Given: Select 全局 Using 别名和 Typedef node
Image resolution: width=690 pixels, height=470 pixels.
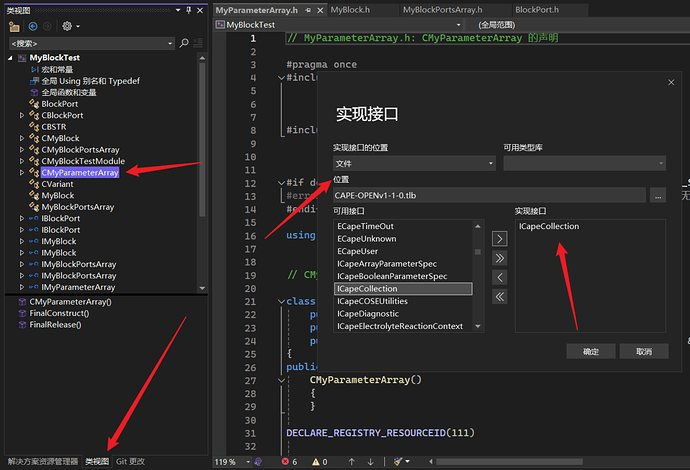Looking at the screenshot, I should click(91, 81).
